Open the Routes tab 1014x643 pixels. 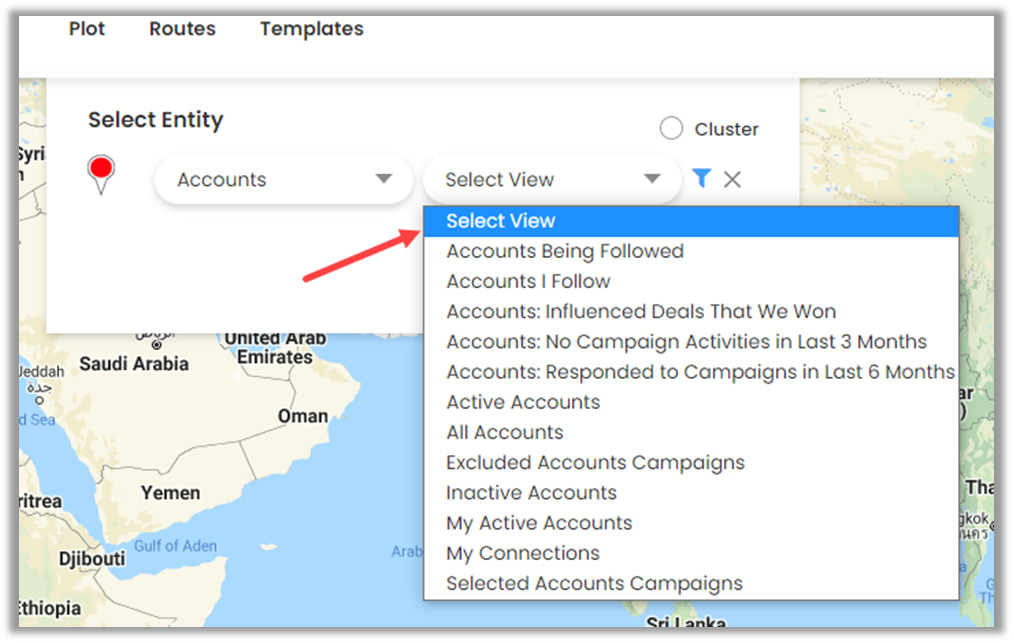point(182,29)
